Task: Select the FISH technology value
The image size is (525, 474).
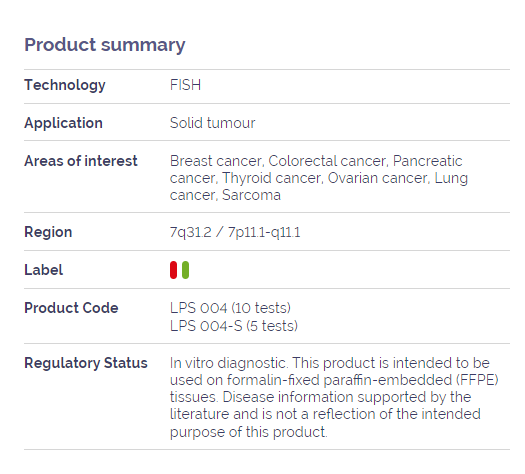Action: (x=185, y=85)
